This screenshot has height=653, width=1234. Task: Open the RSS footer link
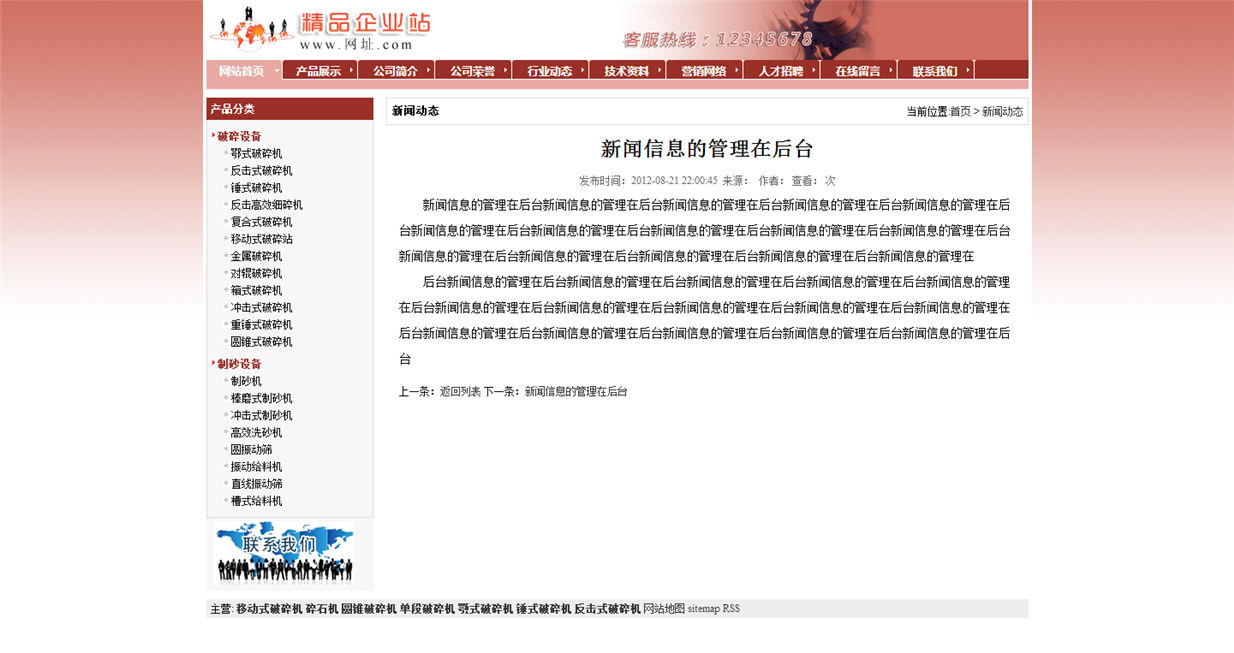732,609
